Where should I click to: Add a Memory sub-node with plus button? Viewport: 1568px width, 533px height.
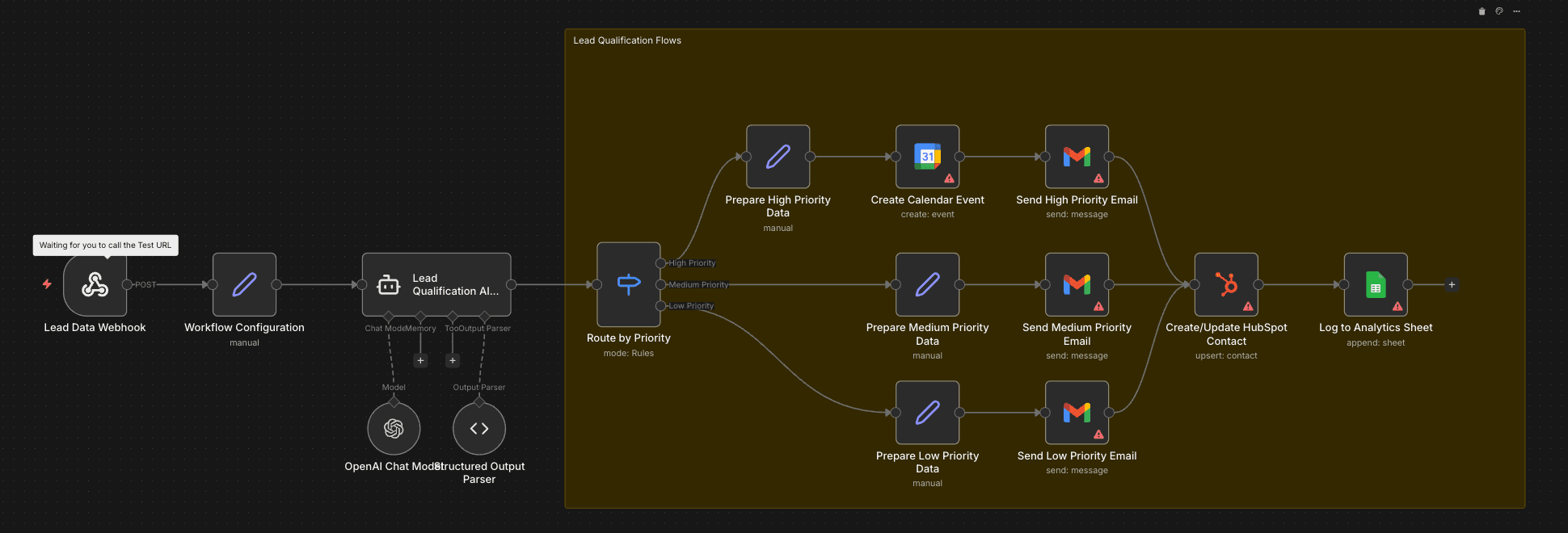[420, 360]
